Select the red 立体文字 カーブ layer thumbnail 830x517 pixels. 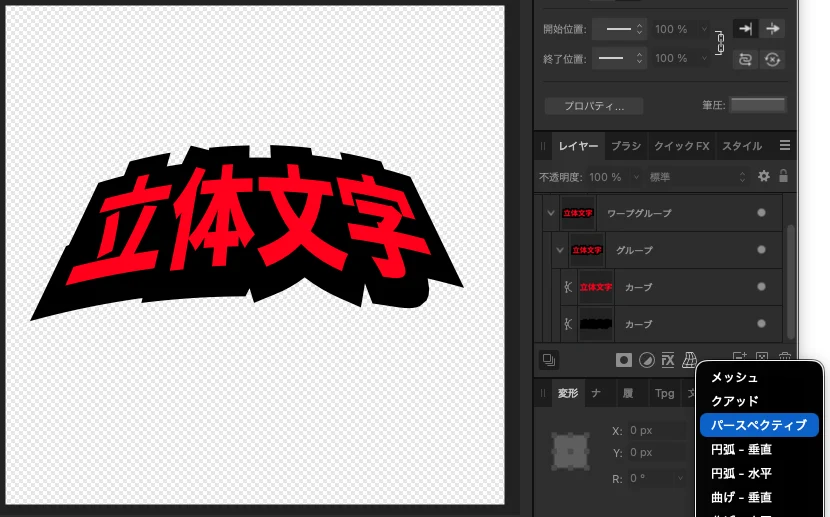596,287
